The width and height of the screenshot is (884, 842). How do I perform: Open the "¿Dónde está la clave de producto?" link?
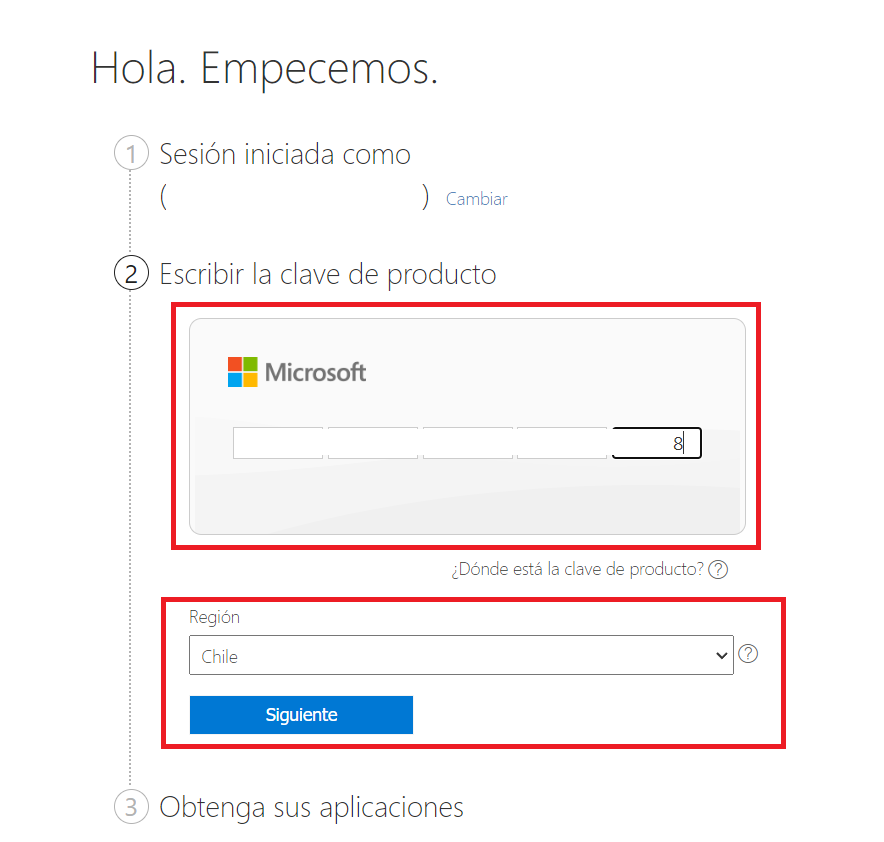coord(577,570)
